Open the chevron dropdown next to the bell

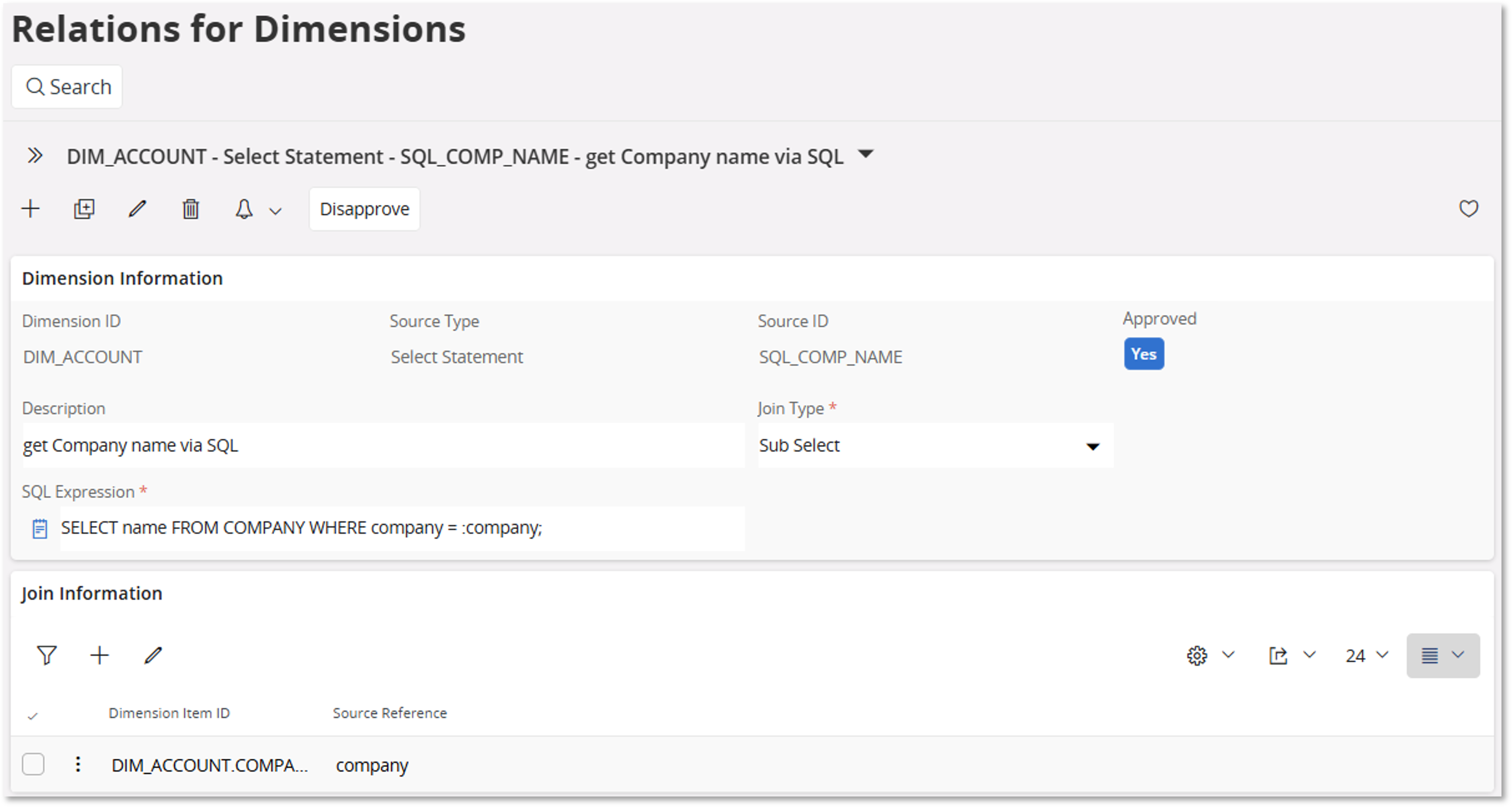276,211
